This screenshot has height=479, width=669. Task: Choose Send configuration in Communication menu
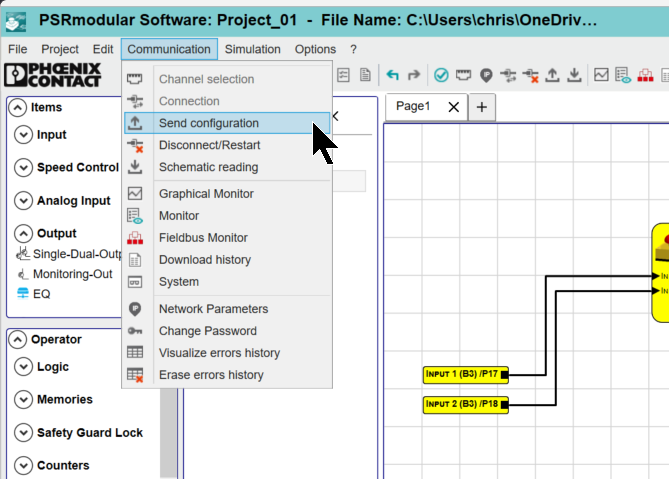[x=227, y=123]
